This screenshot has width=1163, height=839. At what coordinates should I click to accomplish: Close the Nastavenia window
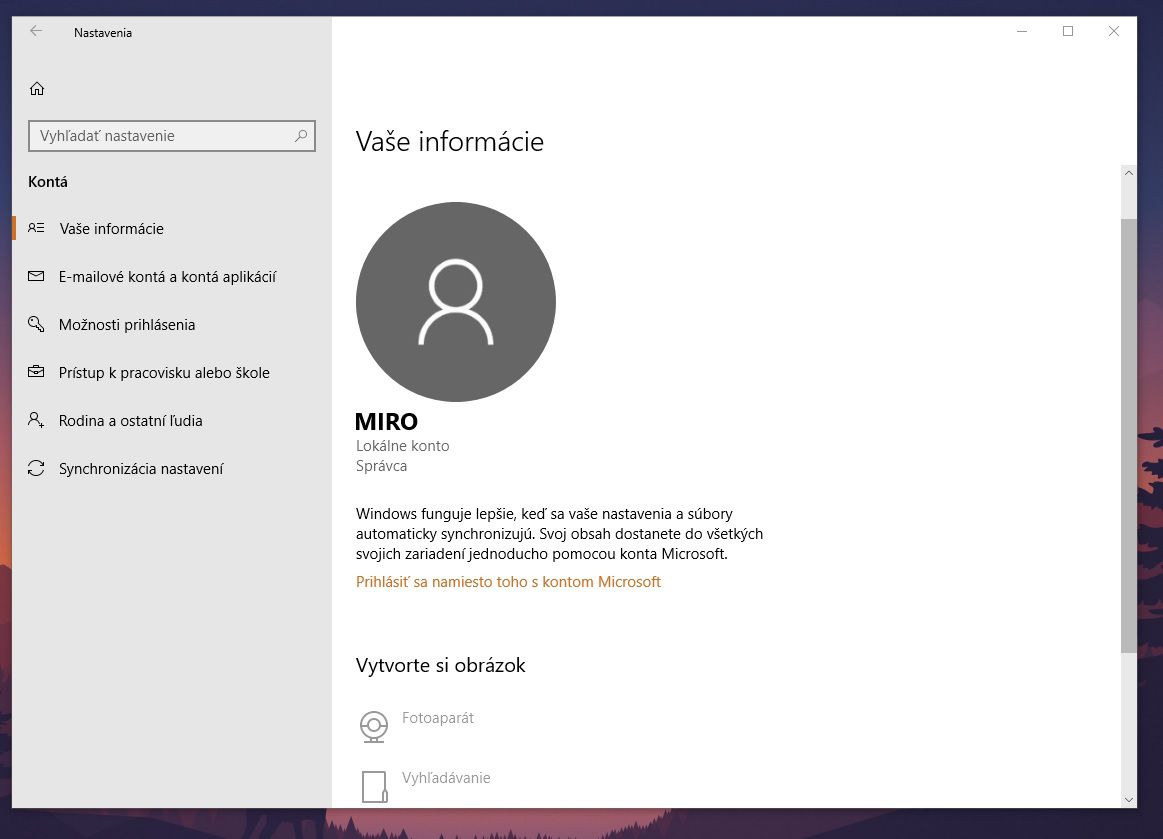(1114, 31)
